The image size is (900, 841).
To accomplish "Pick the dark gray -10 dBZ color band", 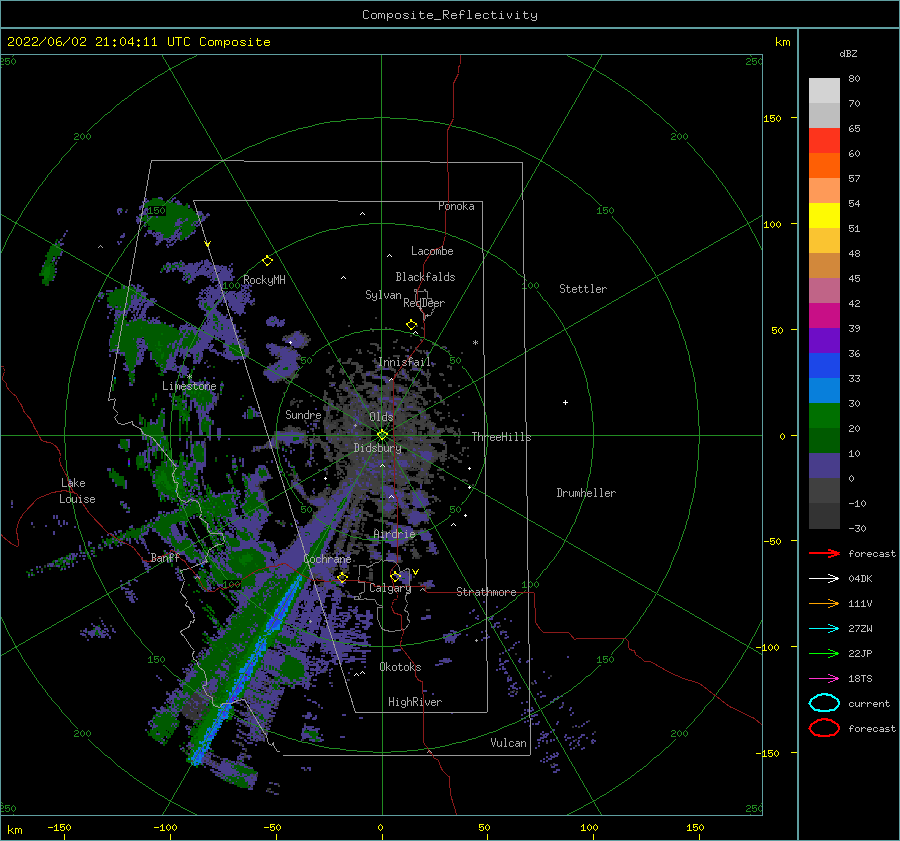I will [824, 516].
